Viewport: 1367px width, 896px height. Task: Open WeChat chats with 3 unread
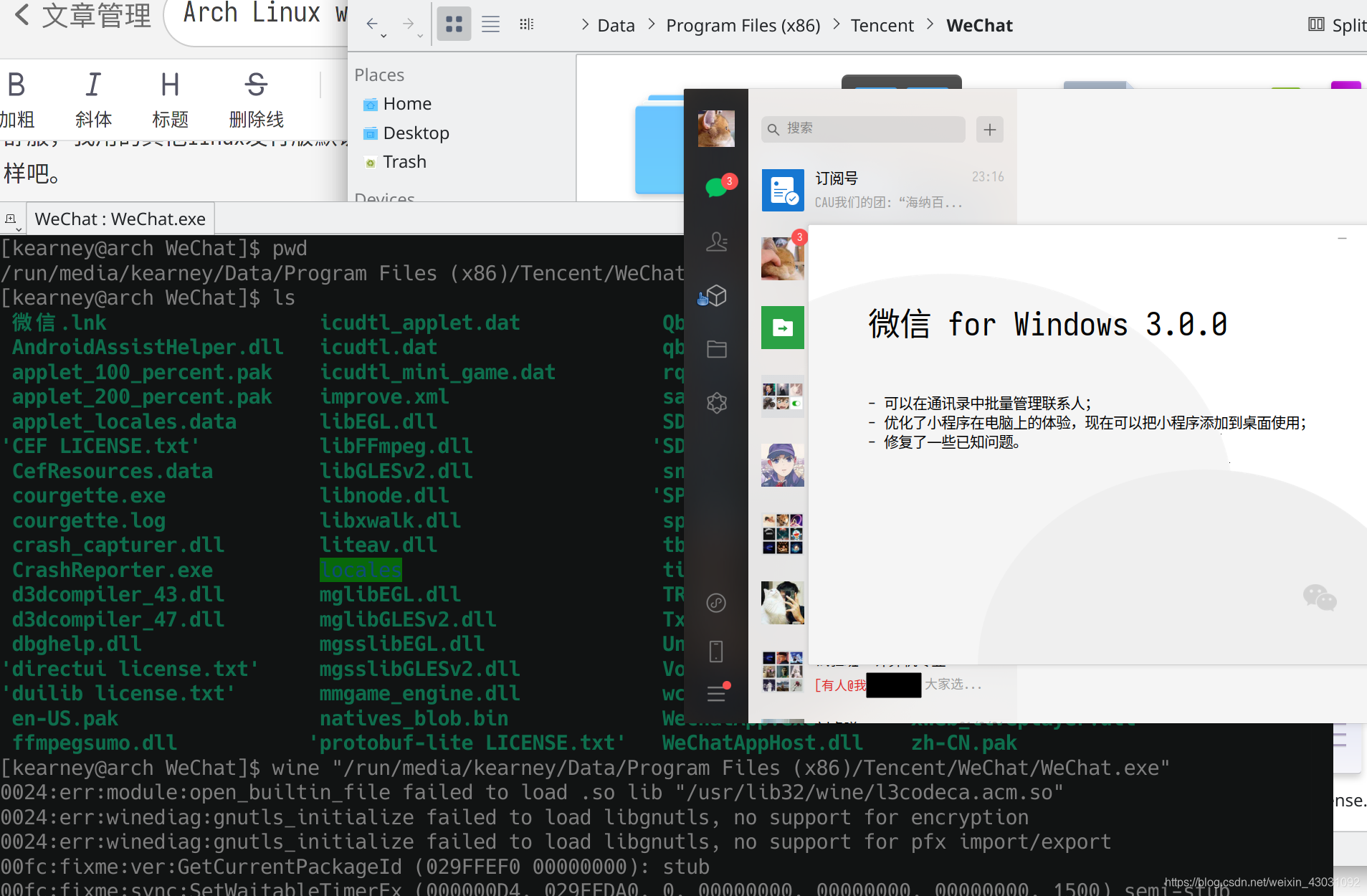point(717,187)
